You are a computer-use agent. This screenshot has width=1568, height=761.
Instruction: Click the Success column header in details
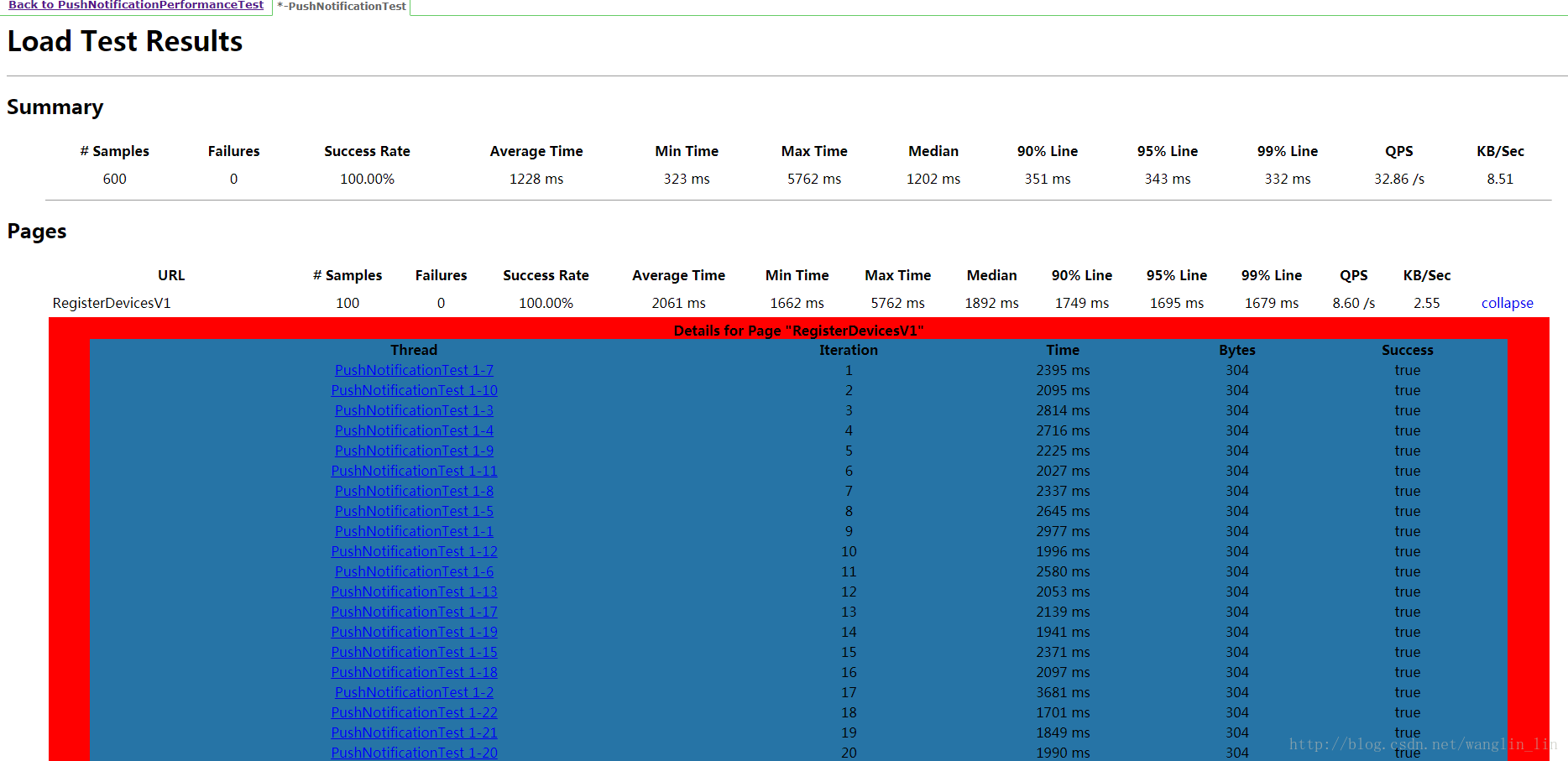pyautogui.click(x=1408, y=350)
